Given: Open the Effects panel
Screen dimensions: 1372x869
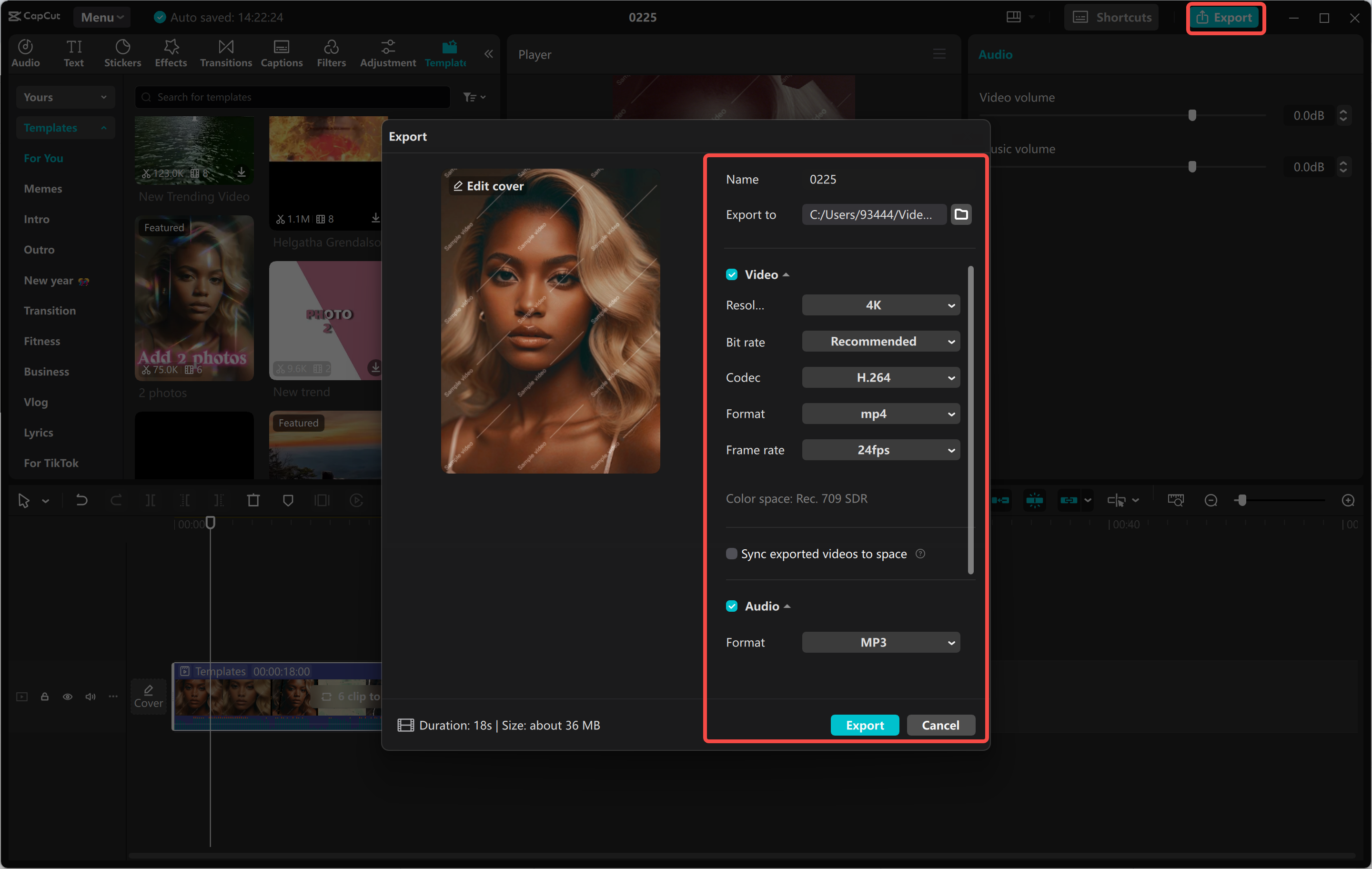Looking at the screenshot, I should 171,52.
